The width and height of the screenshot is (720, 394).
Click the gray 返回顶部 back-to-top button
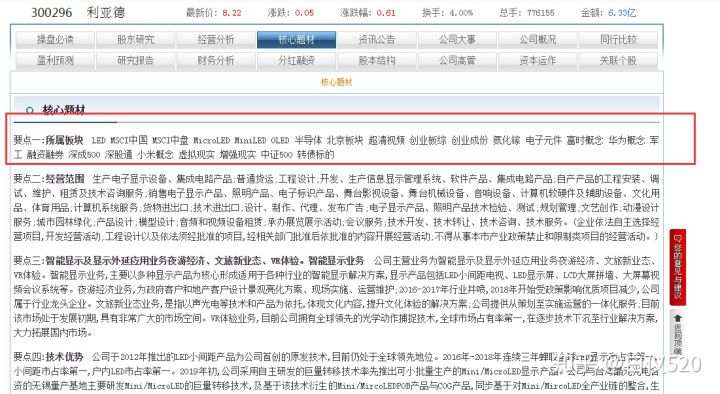point(678,333)
